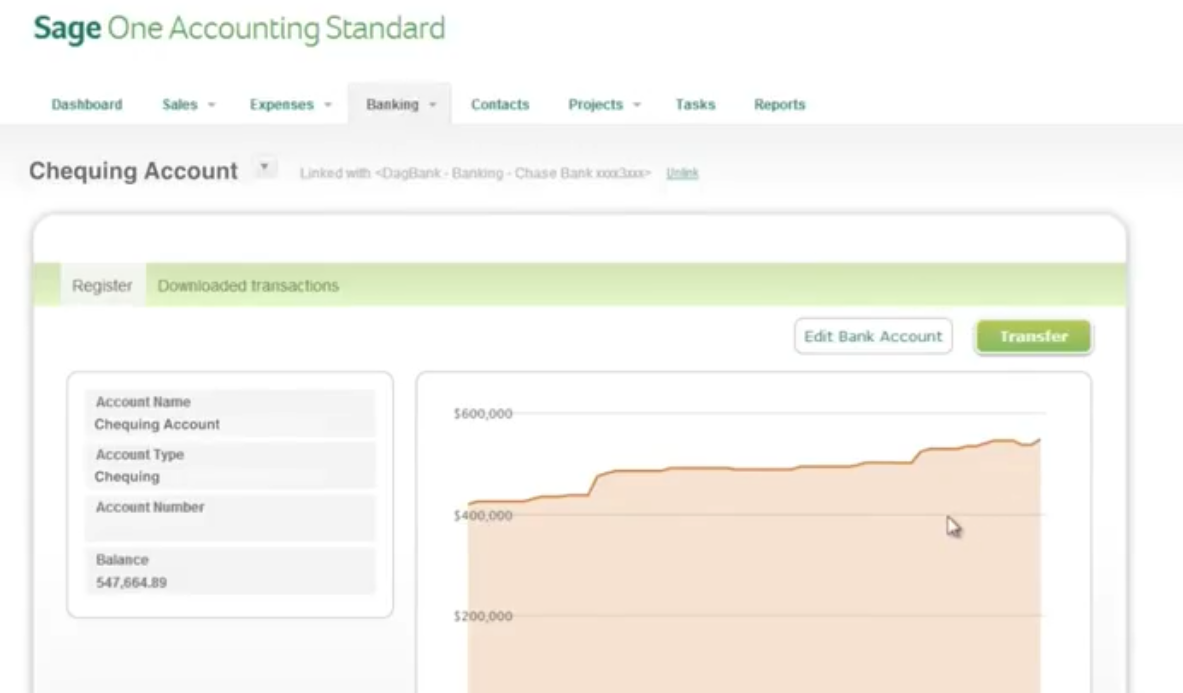Screen dimensions: 1183x693
Task: Navigate to Reports
Action: (x=779, y=105)
